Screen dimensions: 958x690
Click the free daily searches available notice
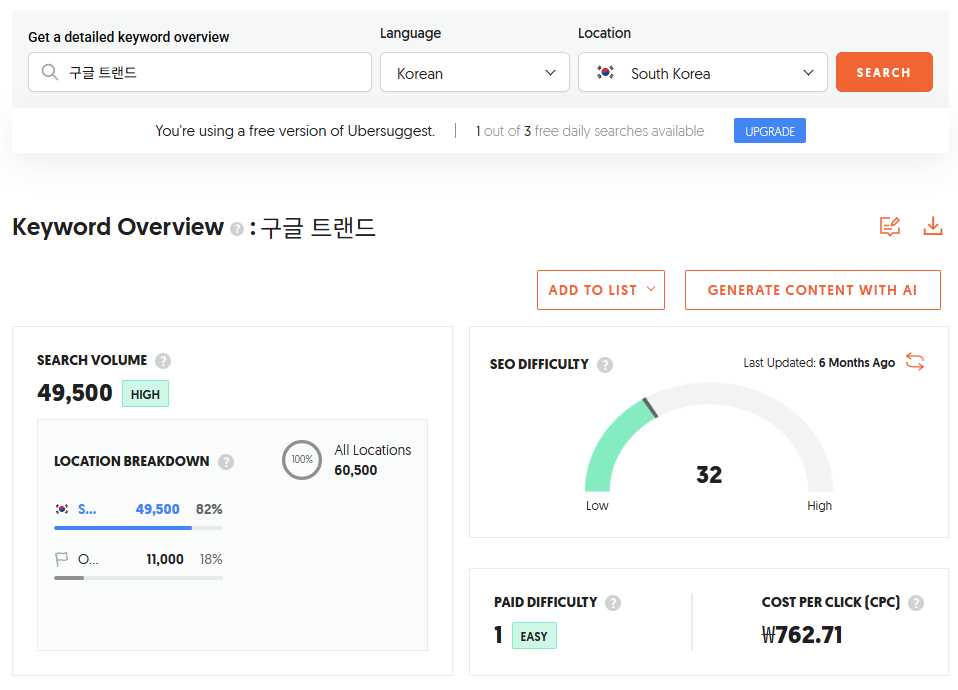(590, 131)
